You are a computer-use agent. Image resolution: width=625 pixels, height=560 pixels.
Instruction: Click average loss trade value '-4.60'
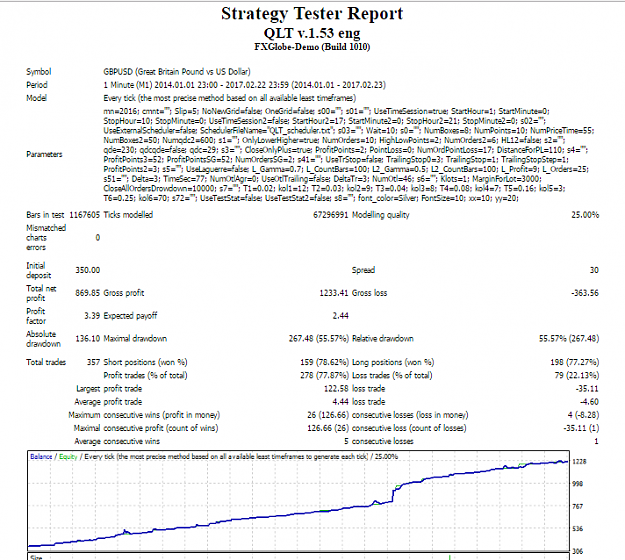[x=589, y=402]
